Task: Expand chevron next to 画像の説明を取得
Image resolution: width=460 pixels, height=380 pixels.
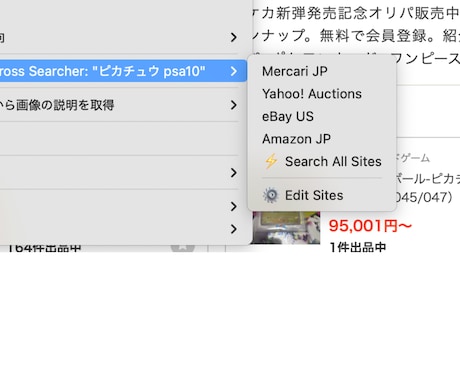Action: pos(234,105)
